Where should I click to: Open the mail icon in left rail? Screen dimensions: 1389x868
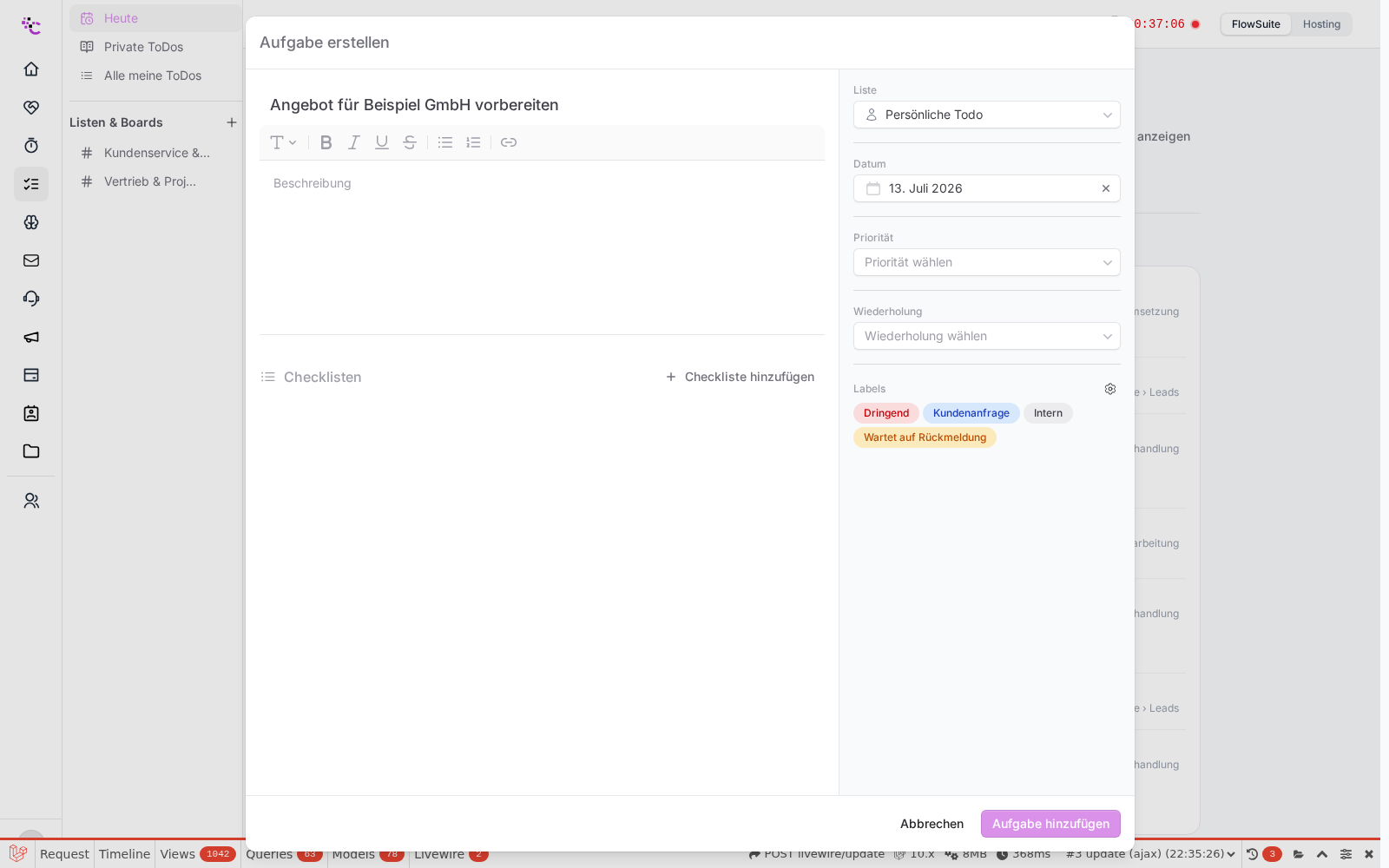(x=31, y=260)
